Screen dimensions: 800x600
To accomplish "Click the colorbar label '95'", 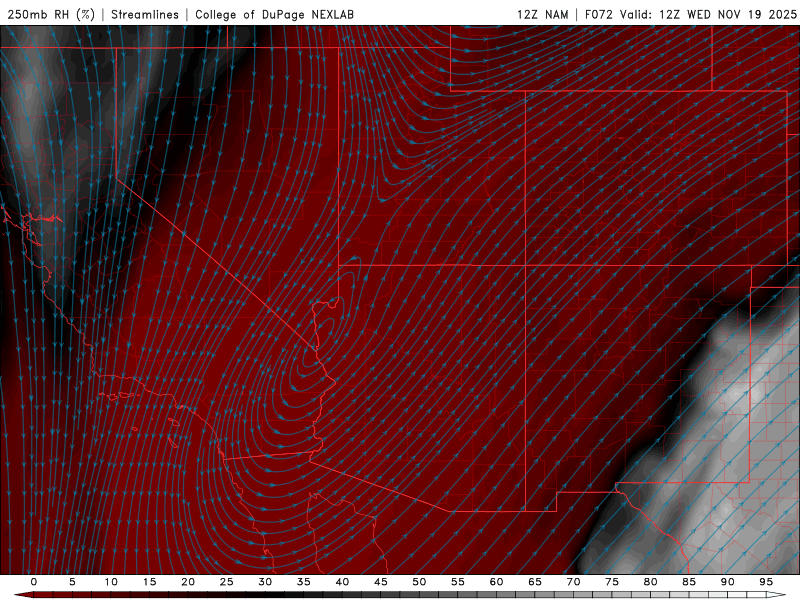I will coord(766,582).
